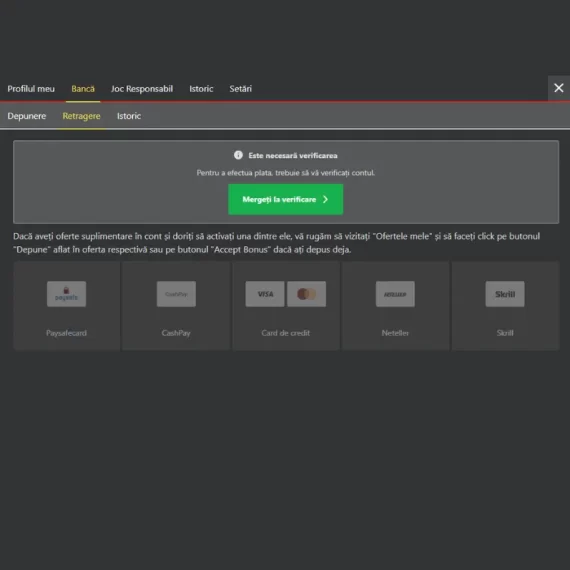Close the account panel with X
Image resolution: width=570 pixels, height=570 pixels.
point(559,88)
